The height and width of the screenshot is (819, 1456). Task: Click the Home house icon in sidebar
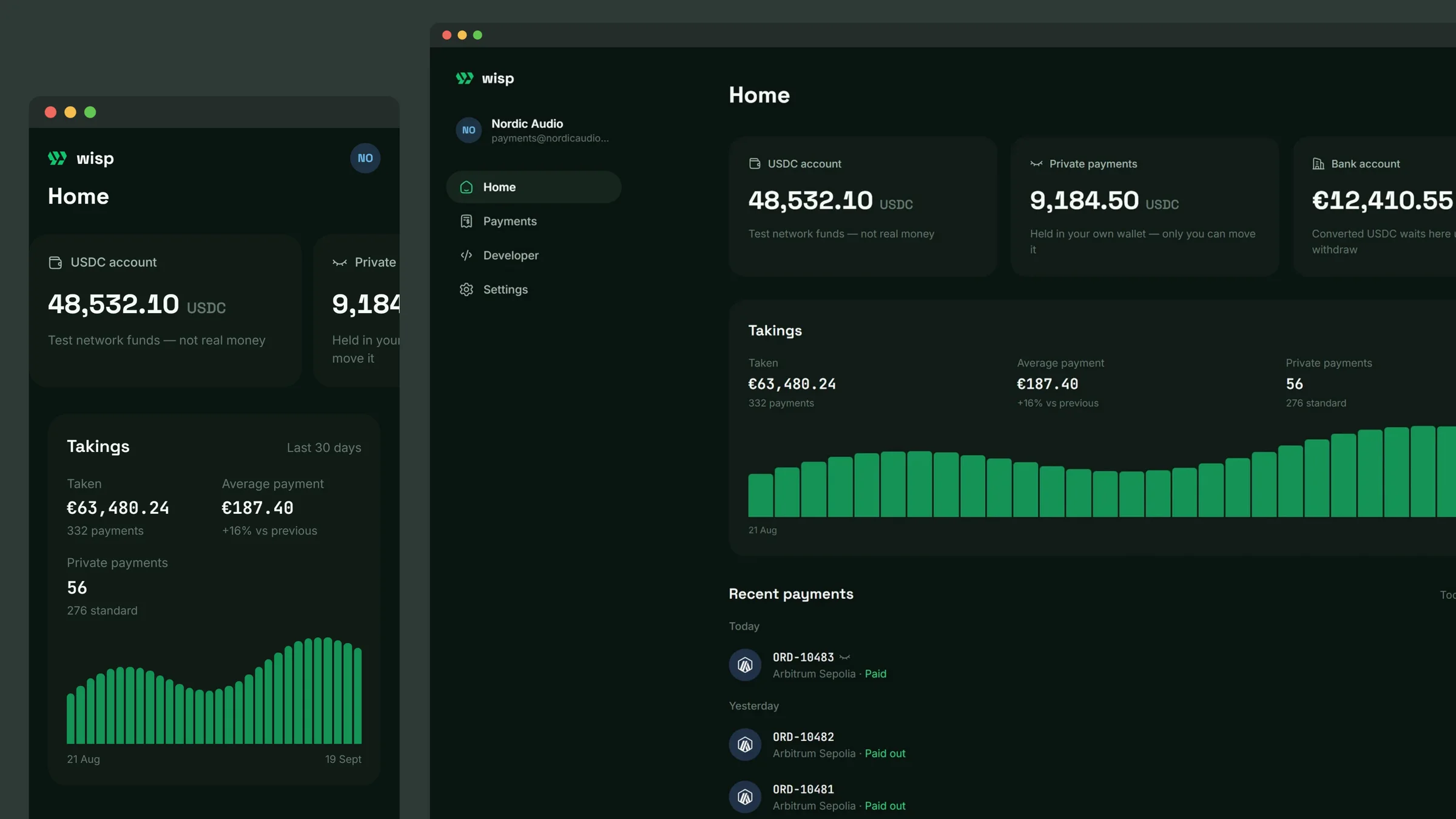tap(466, 187)
